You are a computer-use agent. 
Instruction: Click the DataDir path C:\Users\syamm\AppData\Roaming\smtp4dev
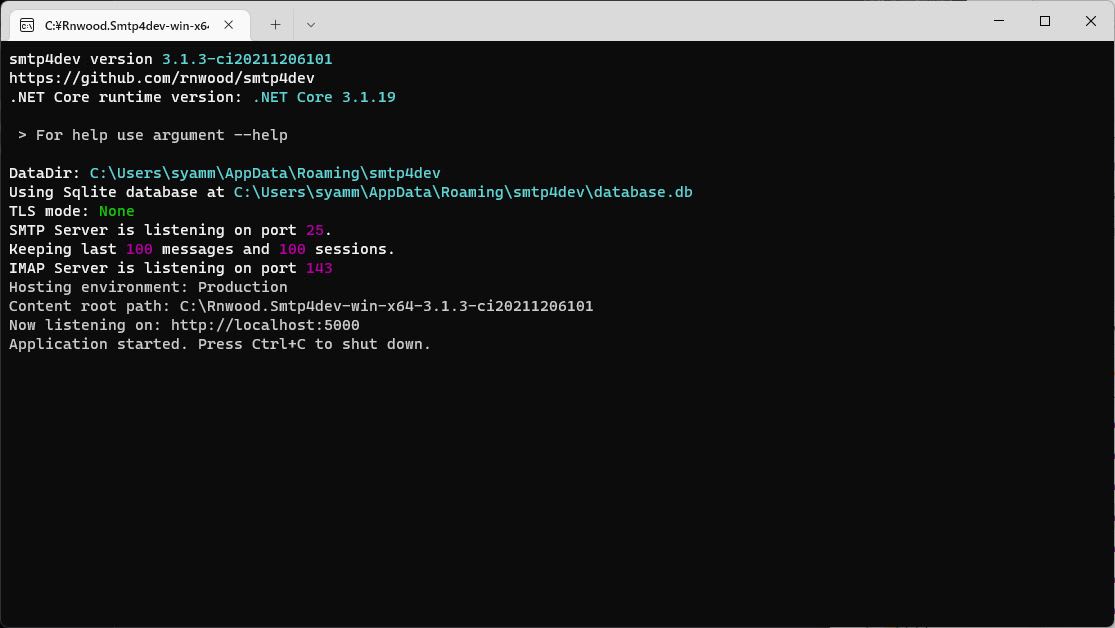click(265, 174)
